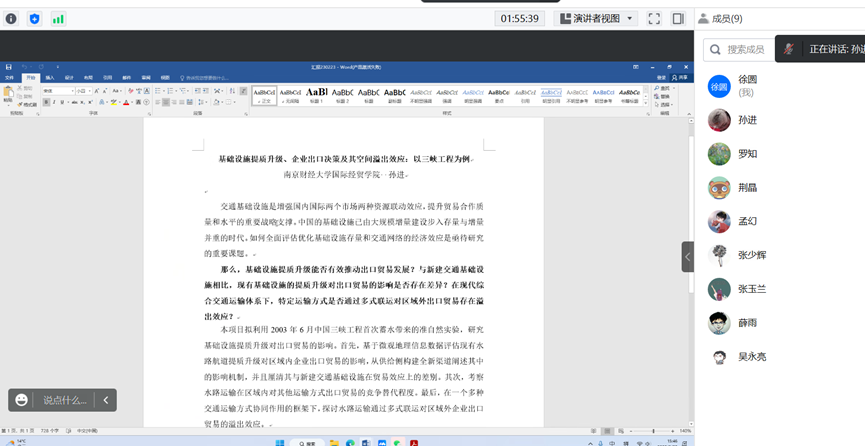Viewport: 865px width, 446px height.
Task: Click the meeting info icon
Action: (x=11, y=18)
